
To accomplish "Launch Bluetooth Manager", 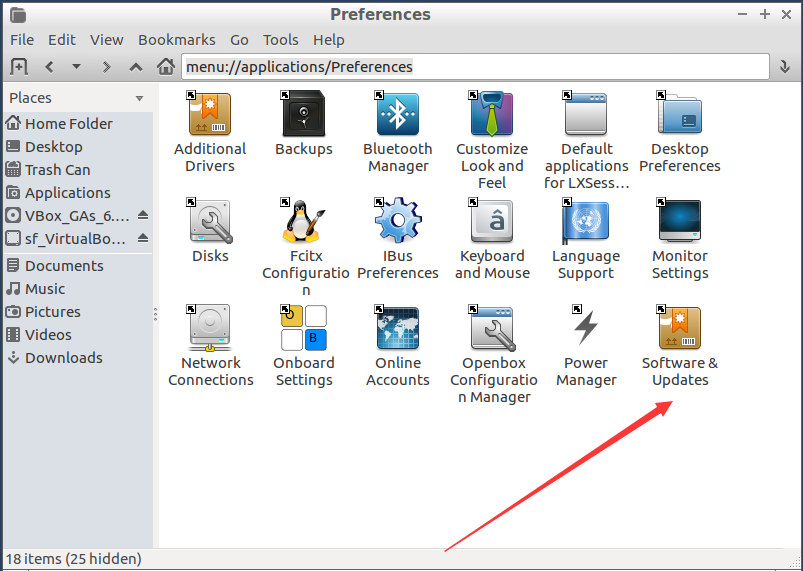I will coord(398,114).
